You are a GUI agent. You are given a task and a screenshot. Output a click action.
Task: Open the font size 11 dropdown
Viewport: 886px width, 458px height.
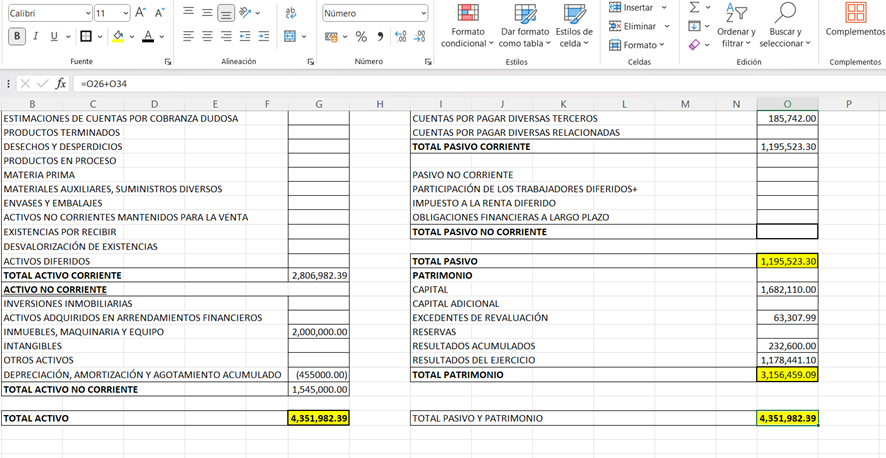click(125, 12)
